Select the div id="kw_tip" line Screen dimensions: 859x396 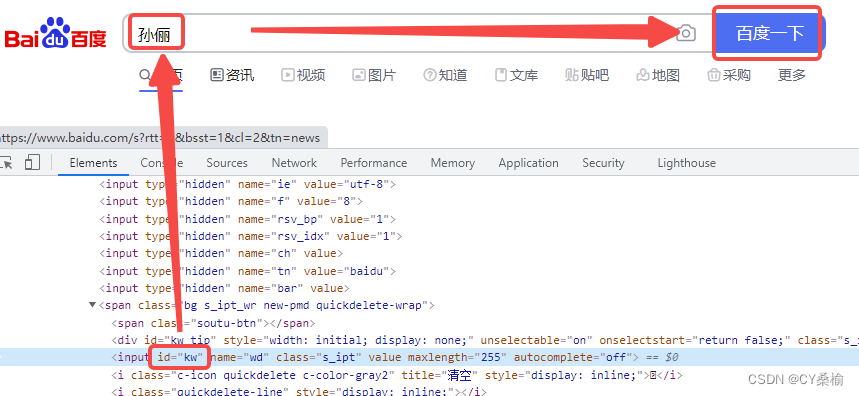pos(485,340)
